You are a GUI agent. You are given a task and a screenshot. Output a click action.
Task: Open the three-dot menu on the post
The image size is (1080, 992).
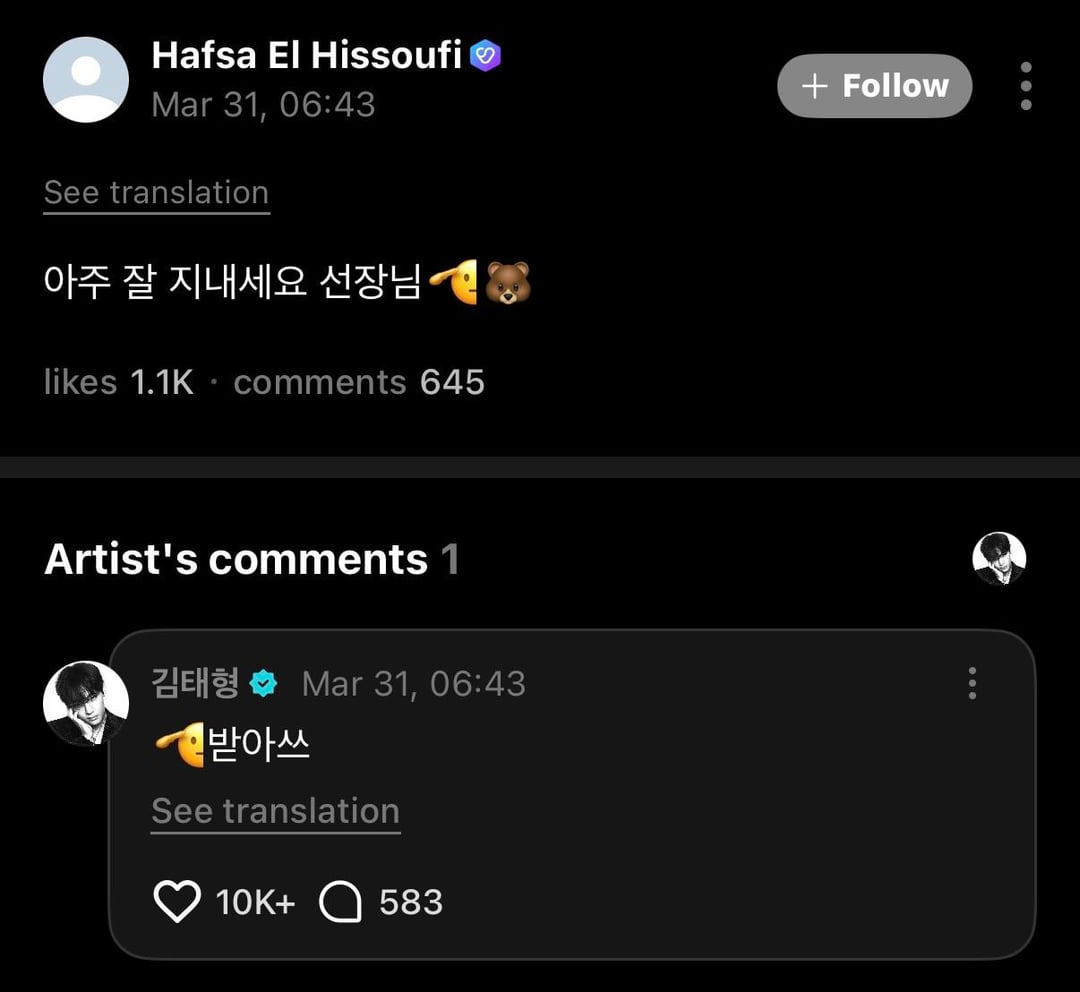pyautogui.click(x=1025, y=86)
